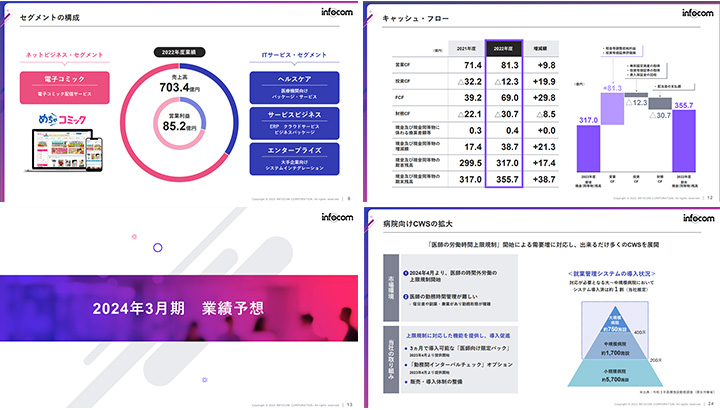This screenshot has width=720, height=410.
Task: Select the blue エンタープライズ box
Action: pyautogui.click(x=294, y=159)
